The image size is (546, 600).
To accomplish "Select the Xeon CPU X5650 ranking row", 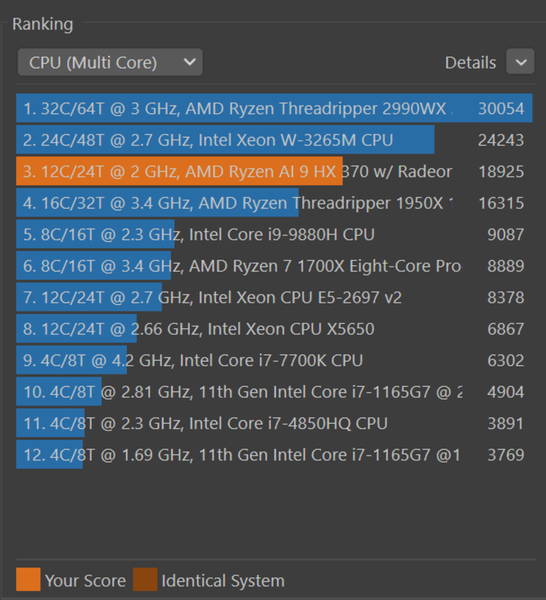I will pos(274,329).
